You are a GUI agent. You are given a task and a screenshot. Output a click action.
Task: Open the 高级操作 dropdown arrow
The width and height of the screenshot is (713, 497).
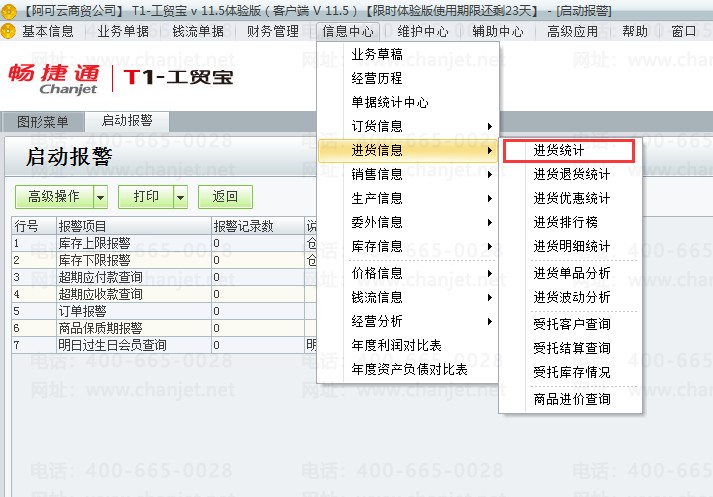pyautogui.click(x=101, y=197)
